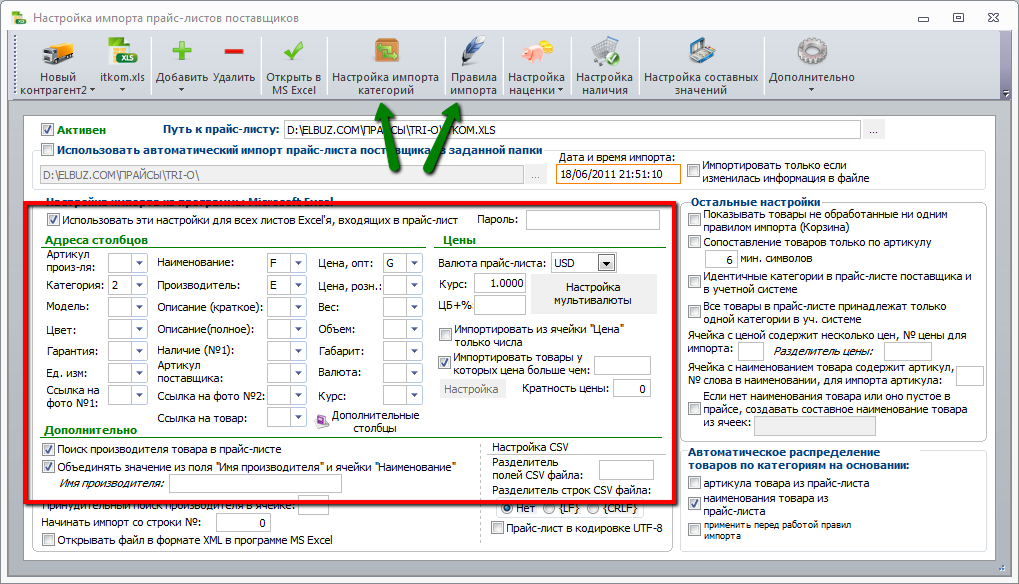
Task: Click Настройка наценки piggy bank icon
Action: click(537, 52)
